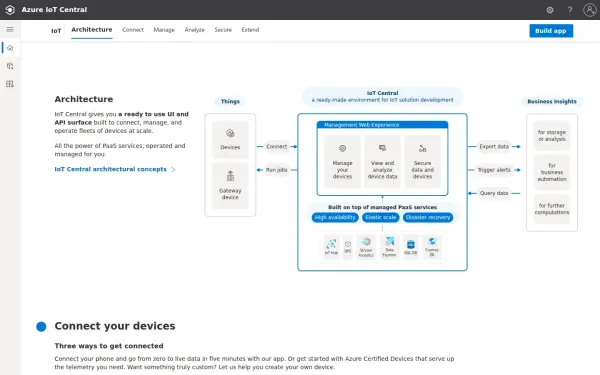
Task: Click the Things label in diagram
Action: tap(230, 101)
